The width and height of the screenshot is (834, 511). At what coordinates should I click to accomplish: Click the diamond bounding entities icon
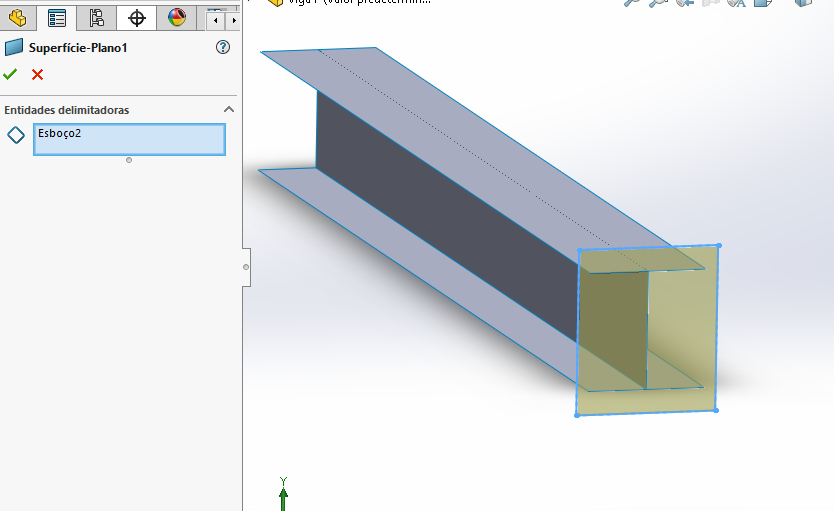(x=16, y=135)
